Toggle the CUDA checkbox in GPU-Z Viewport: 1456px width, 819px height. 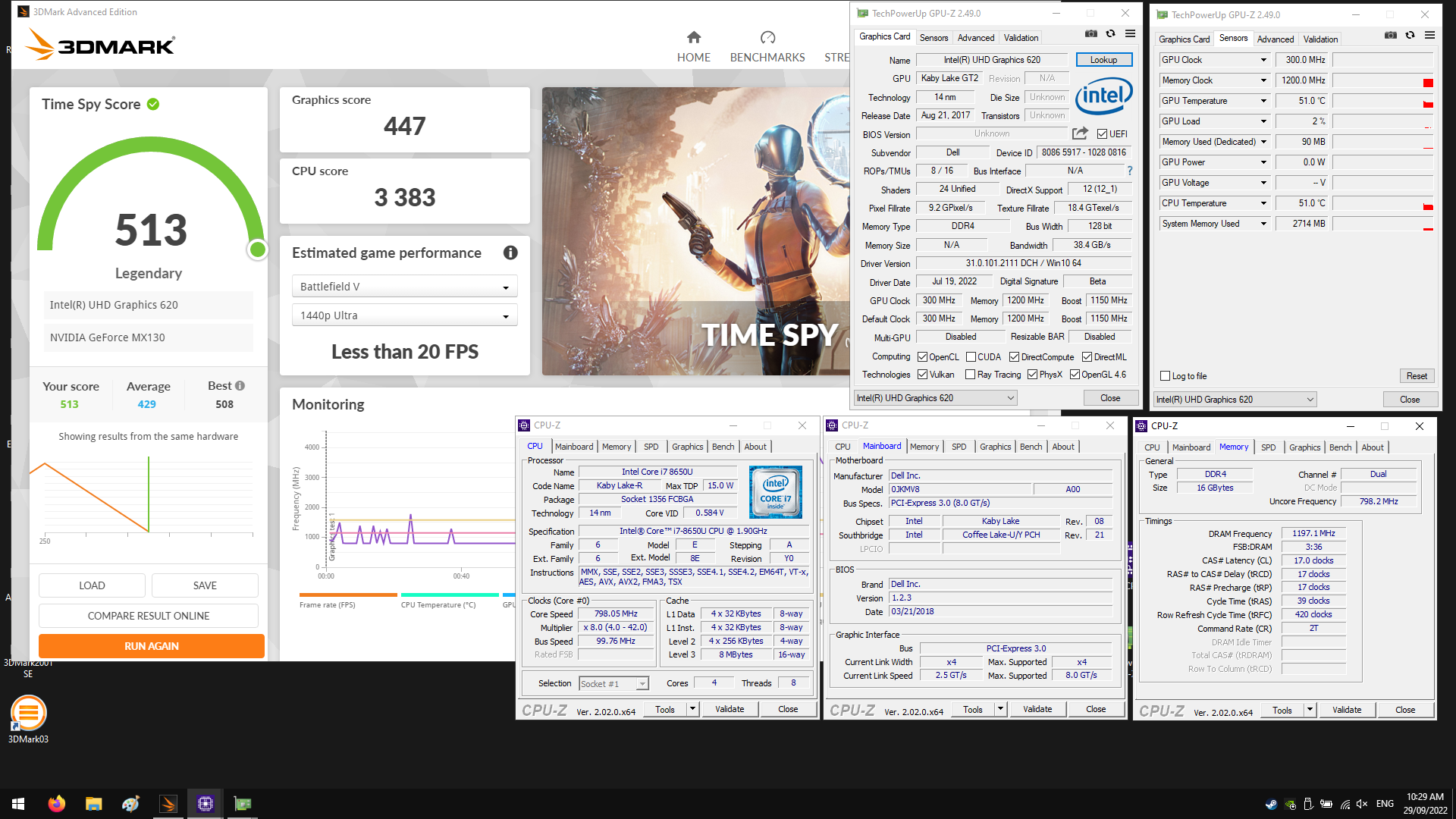(971, 357)
